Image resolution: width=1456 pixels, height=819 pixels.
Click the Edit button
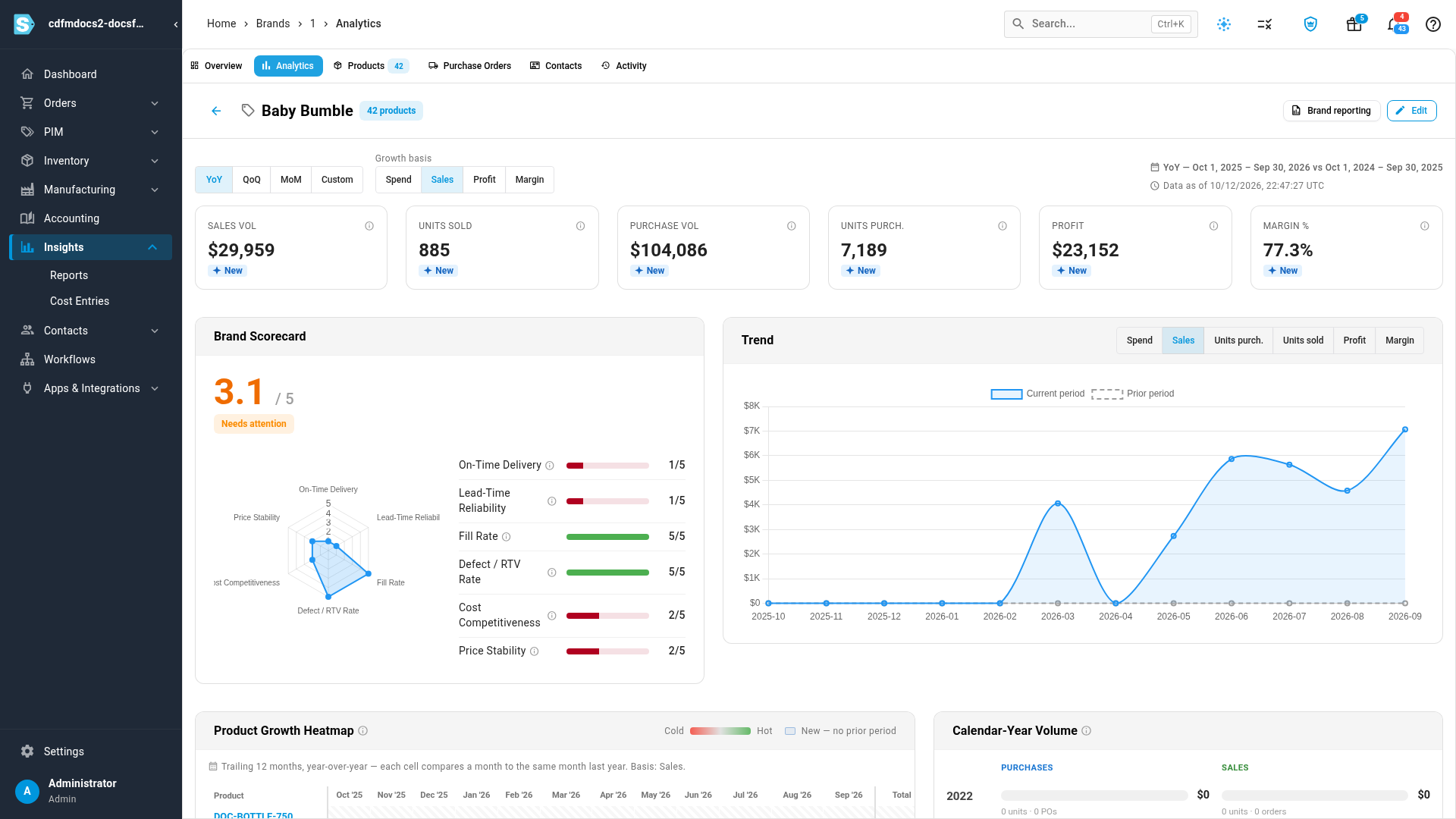pyautogui.click(x=1411, y=111)
